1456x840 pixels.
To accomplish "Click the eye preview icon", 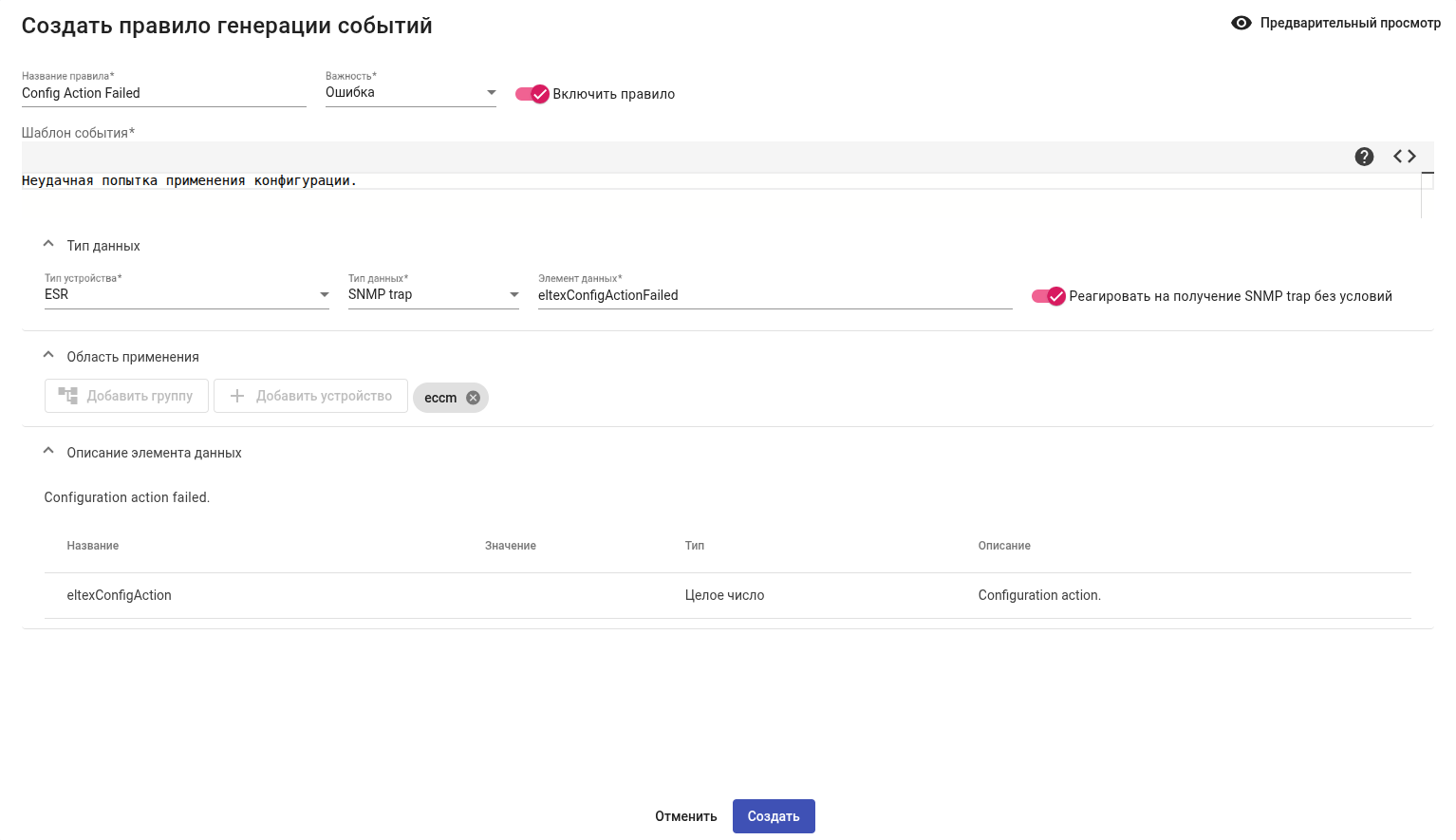I will click(x=1241, y=23).
